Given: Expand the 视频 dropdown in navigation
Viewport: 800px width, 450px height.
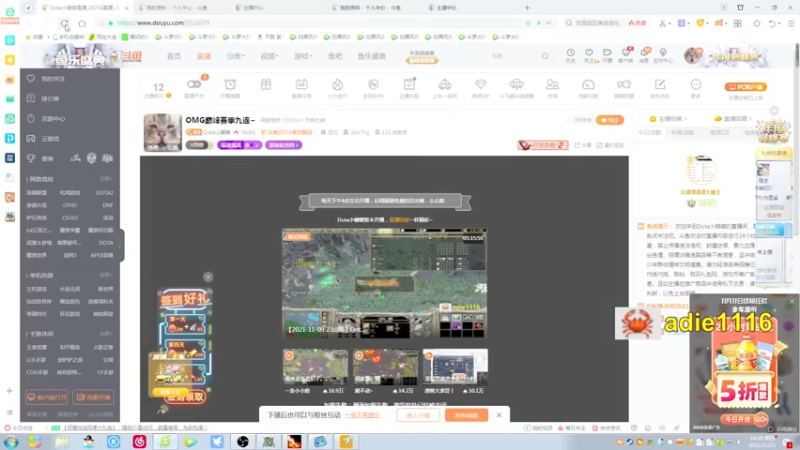Looking at the screenshot, I should click(269, 56).
